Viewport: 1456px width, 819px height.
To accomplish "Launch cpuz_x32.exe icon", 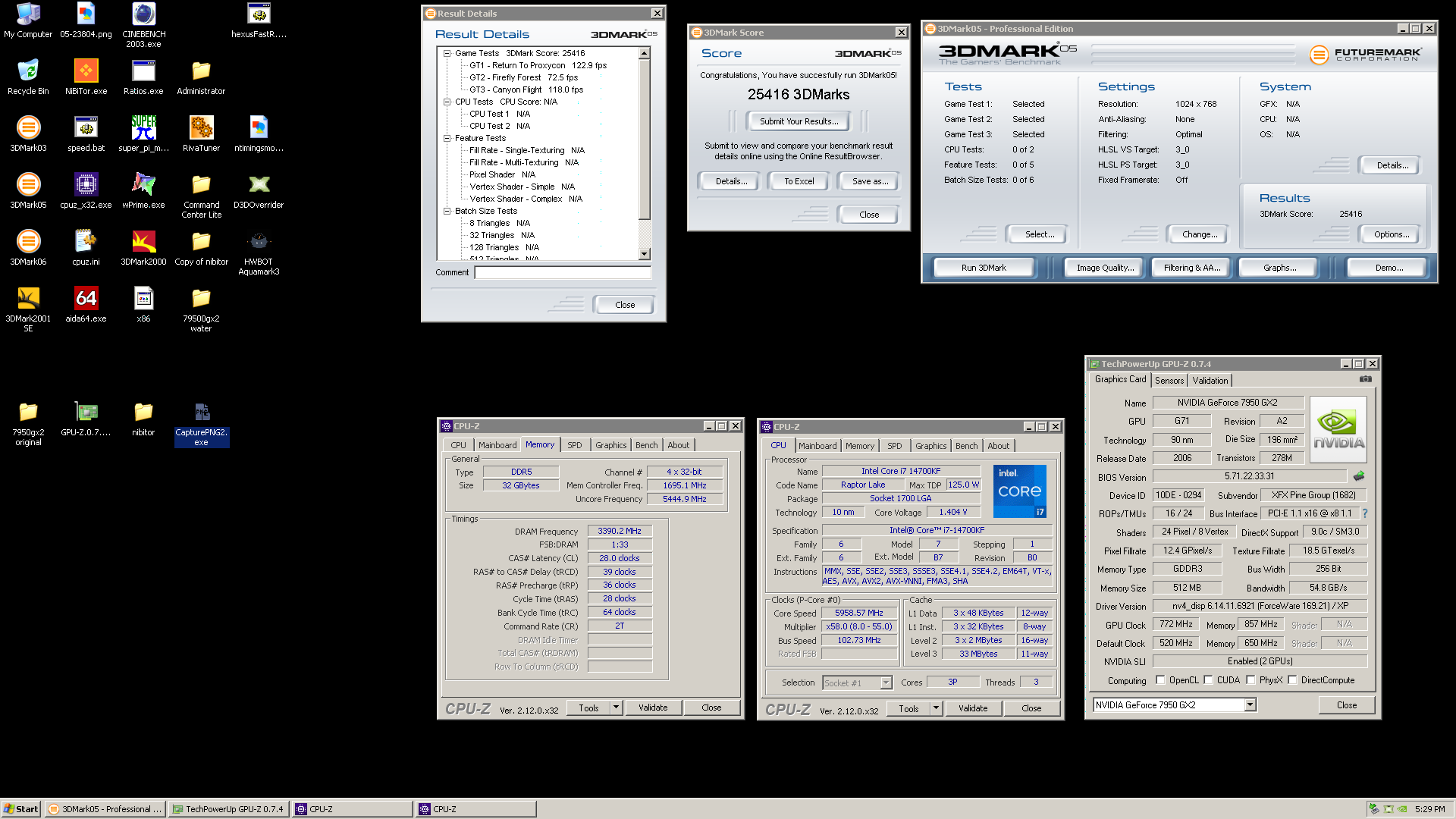I will coord(86,191).
